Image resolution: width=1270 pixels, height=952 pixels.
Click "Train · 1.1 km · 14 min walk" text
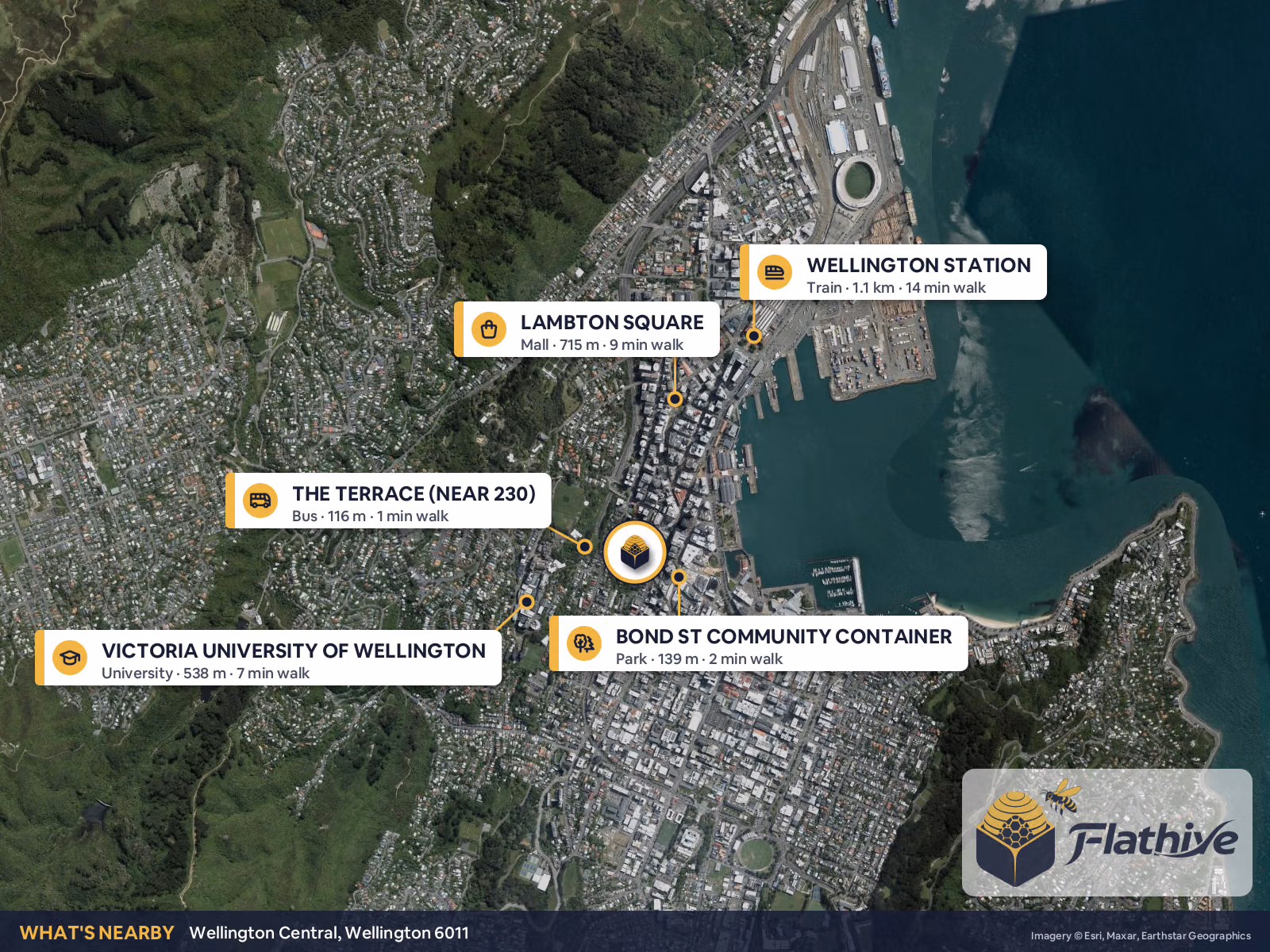point(896,288)
